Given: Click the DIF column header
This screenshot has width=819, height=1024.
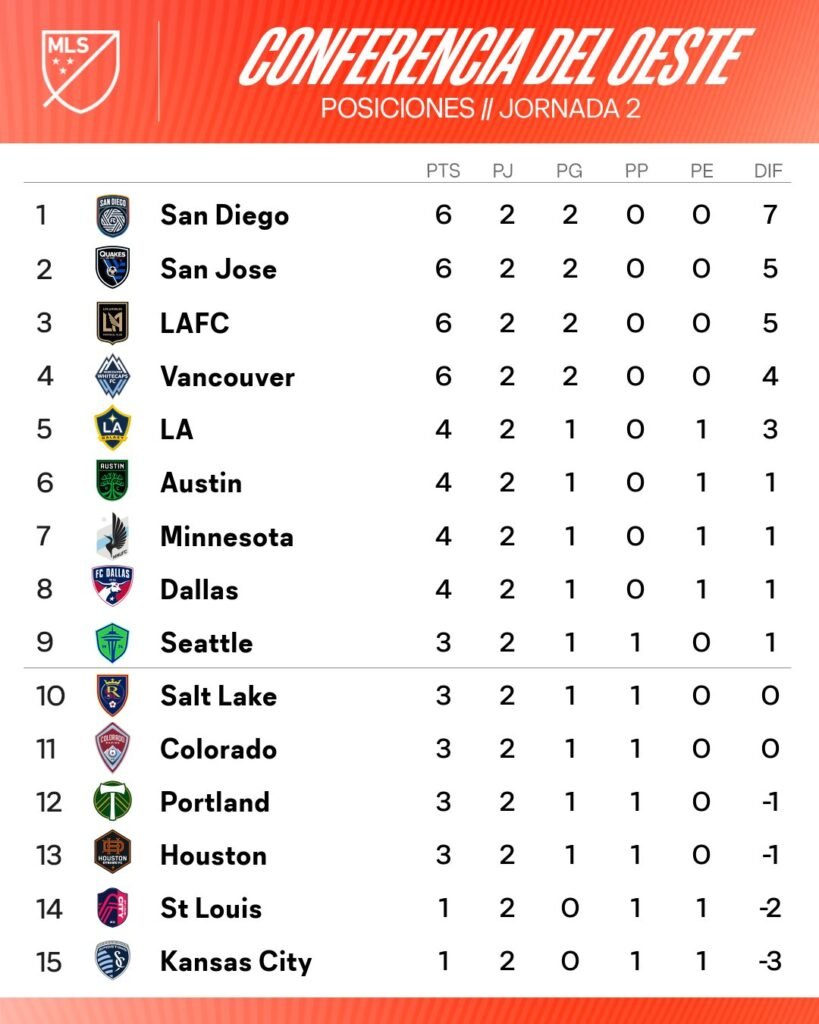Looking at the screenshot, I should point(769,171).
